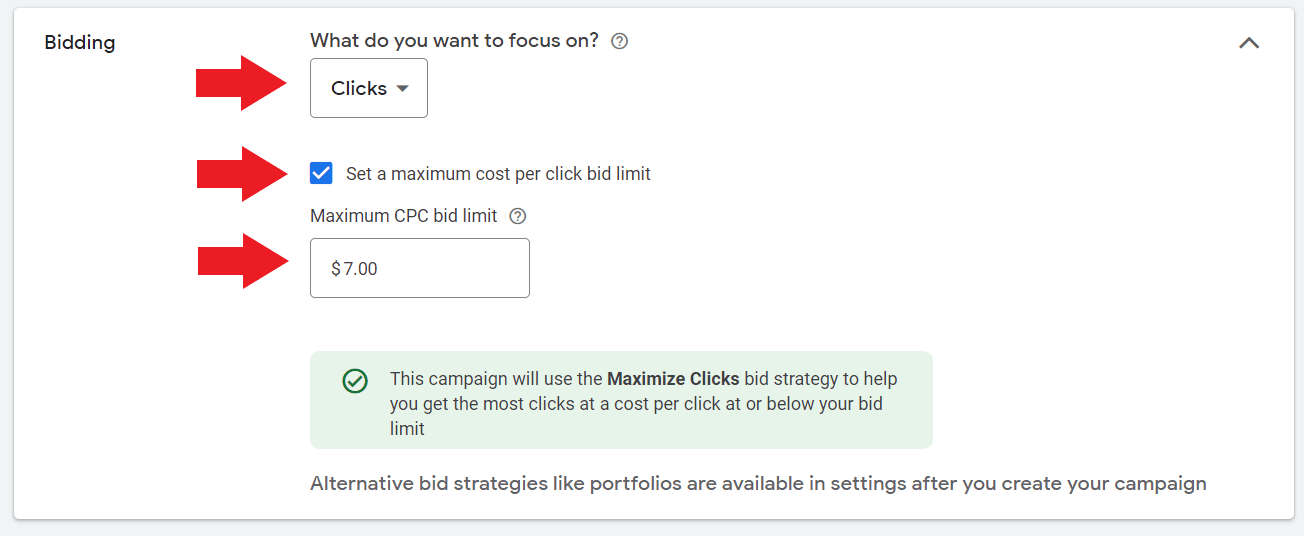Click the dollar sign in the bid field

pos(336,268)
